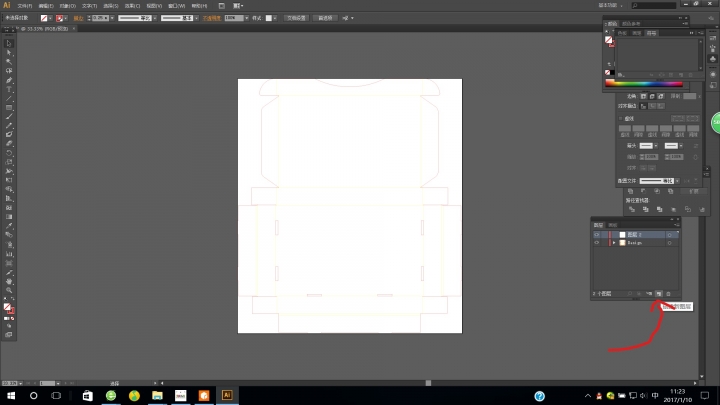Enable the dashed line checkbox
The image size is (720, 405).
click(620, 117)
